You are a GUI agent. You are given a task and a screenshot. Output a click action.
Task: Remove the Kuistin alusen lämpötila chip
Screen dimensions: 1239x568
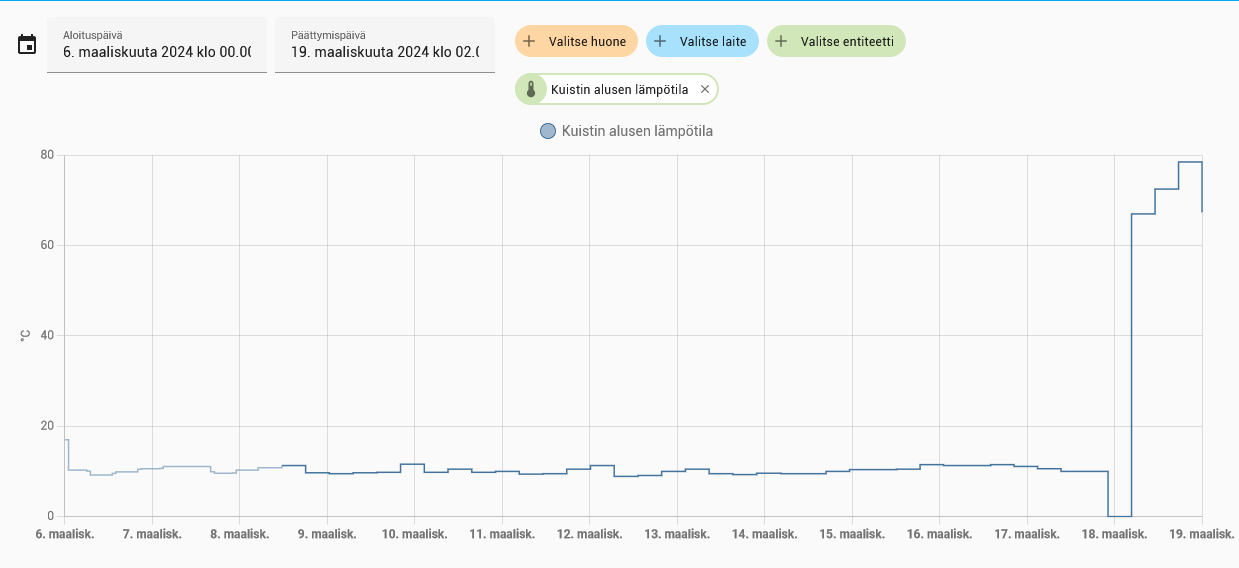[x=704, y=90]
